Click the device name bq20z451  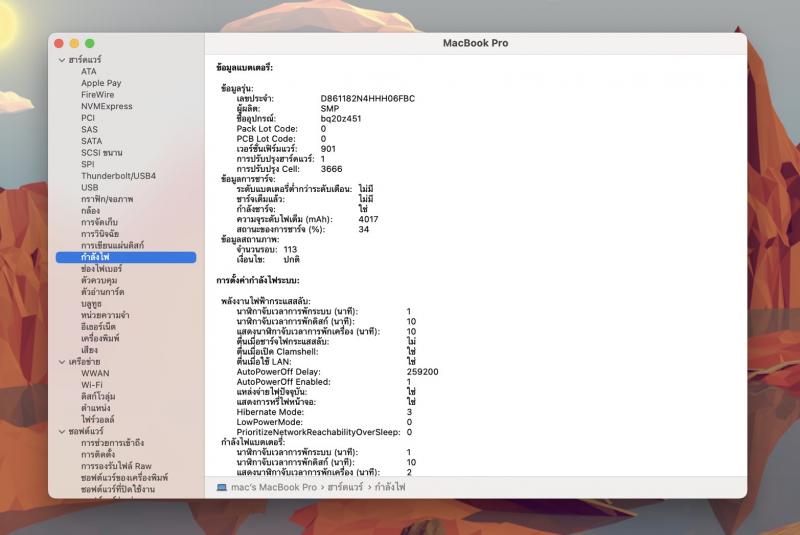(341, 119)
